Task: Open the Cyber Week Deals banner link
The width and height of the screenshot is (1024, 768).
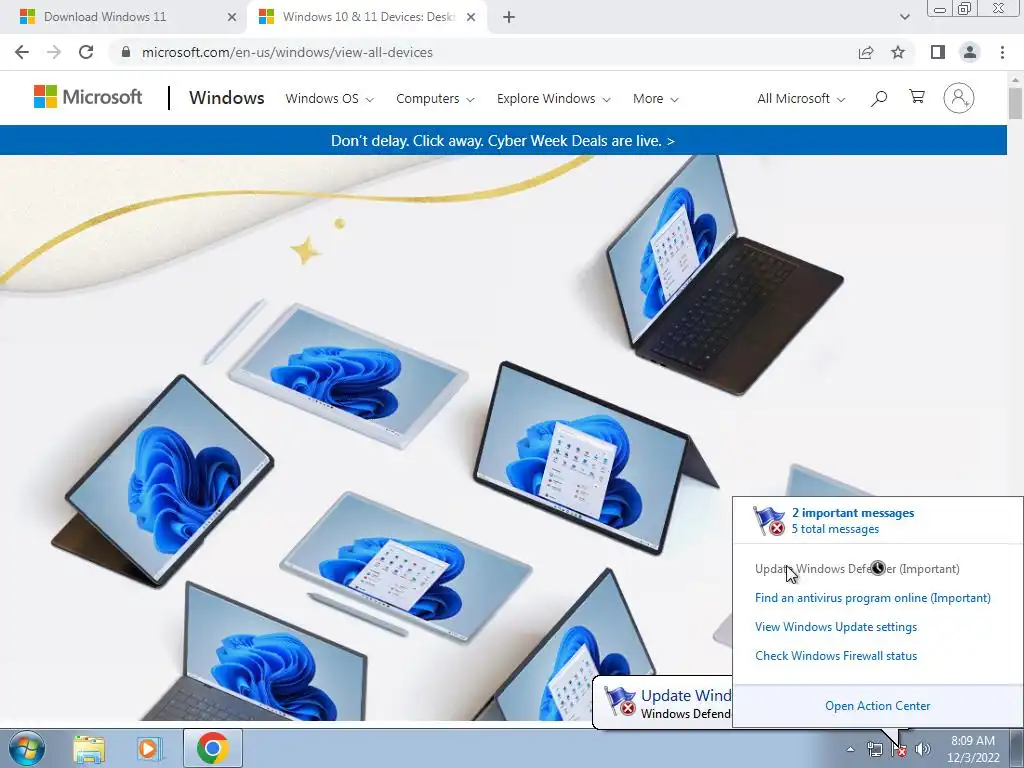Action: pyautogui.click(x=502, y=140)
